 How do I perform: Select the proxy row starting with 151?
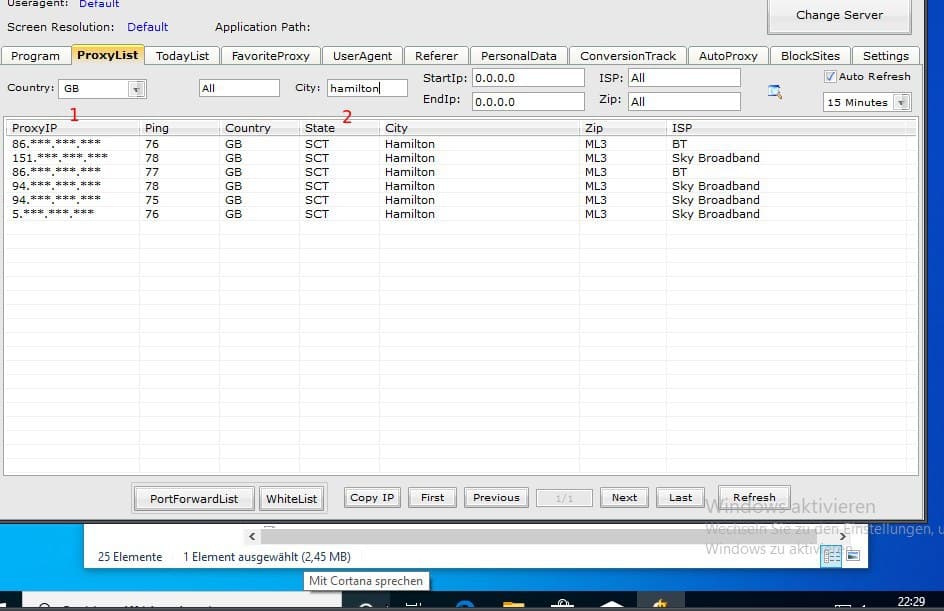(60, 158)
